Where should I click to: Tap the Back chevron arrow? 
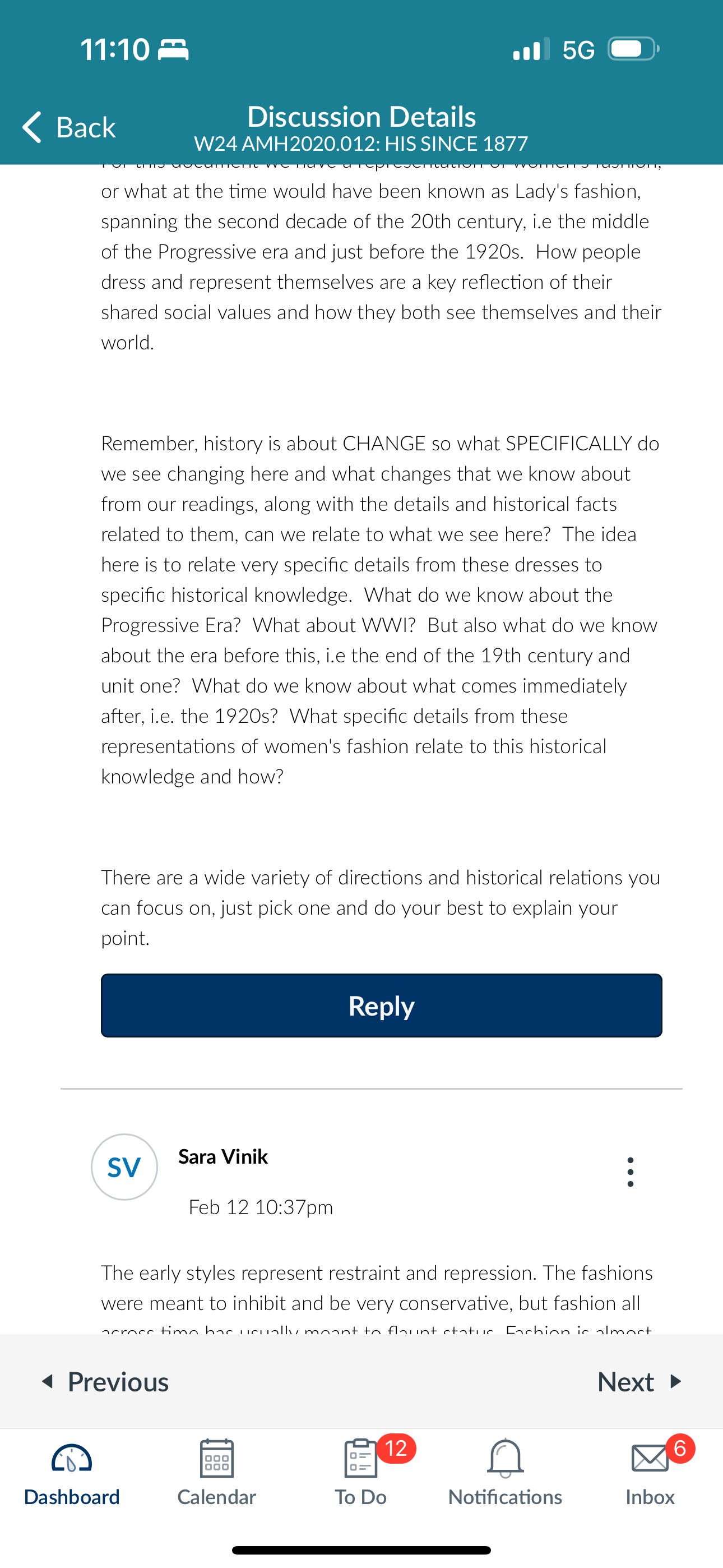point(33,127)
